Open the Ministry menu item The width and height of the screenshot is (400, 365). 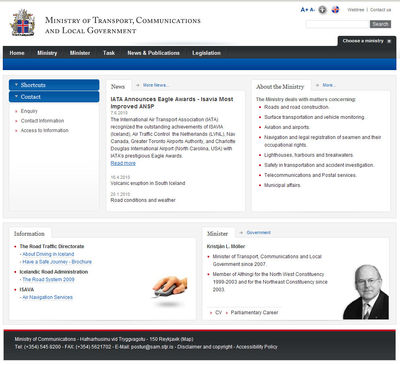click(47, 53)
